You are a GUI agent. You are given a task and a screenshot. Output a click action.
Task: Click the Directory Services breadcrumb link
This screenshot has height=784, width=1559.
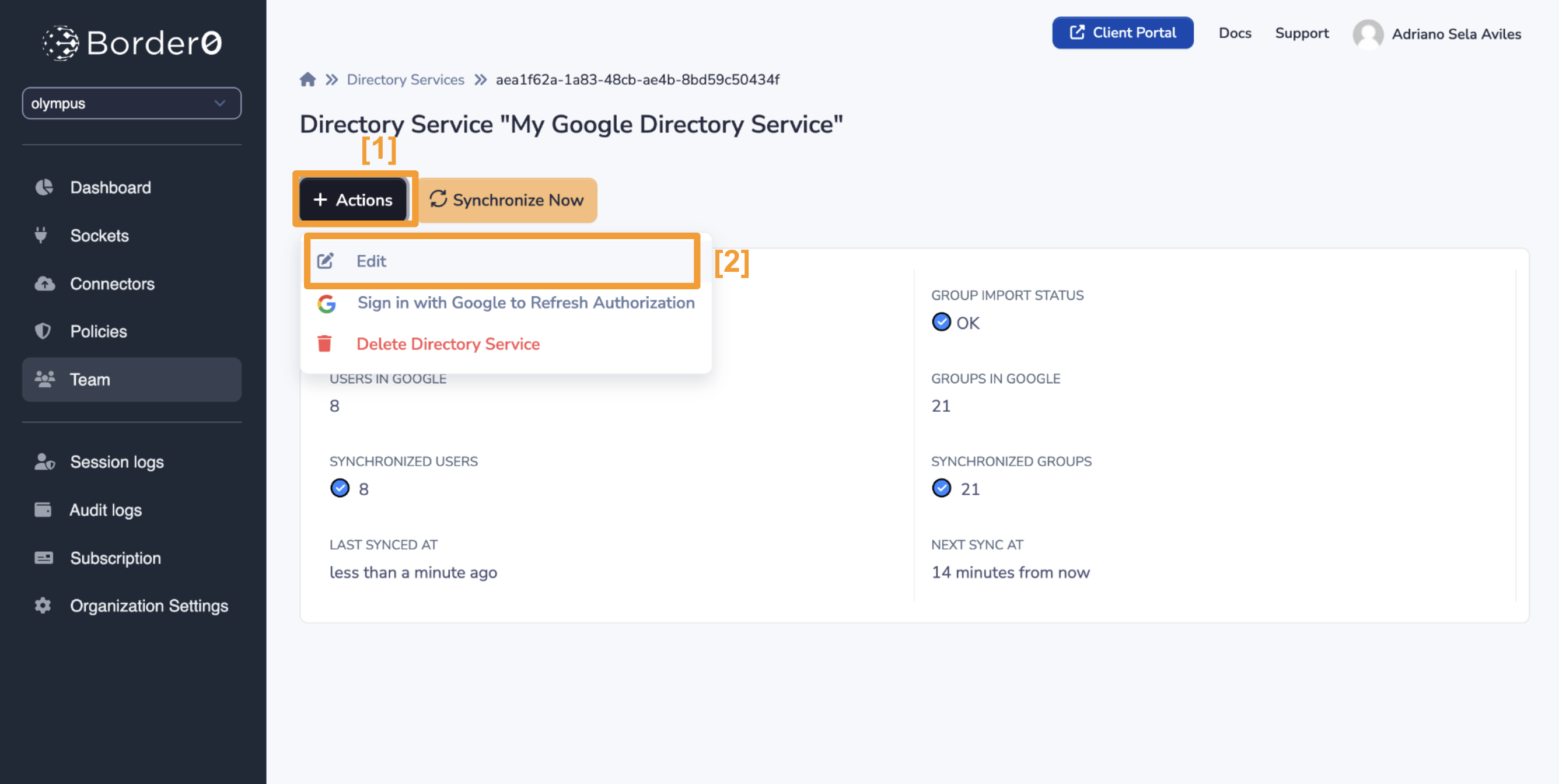click(x=405, y=78)
